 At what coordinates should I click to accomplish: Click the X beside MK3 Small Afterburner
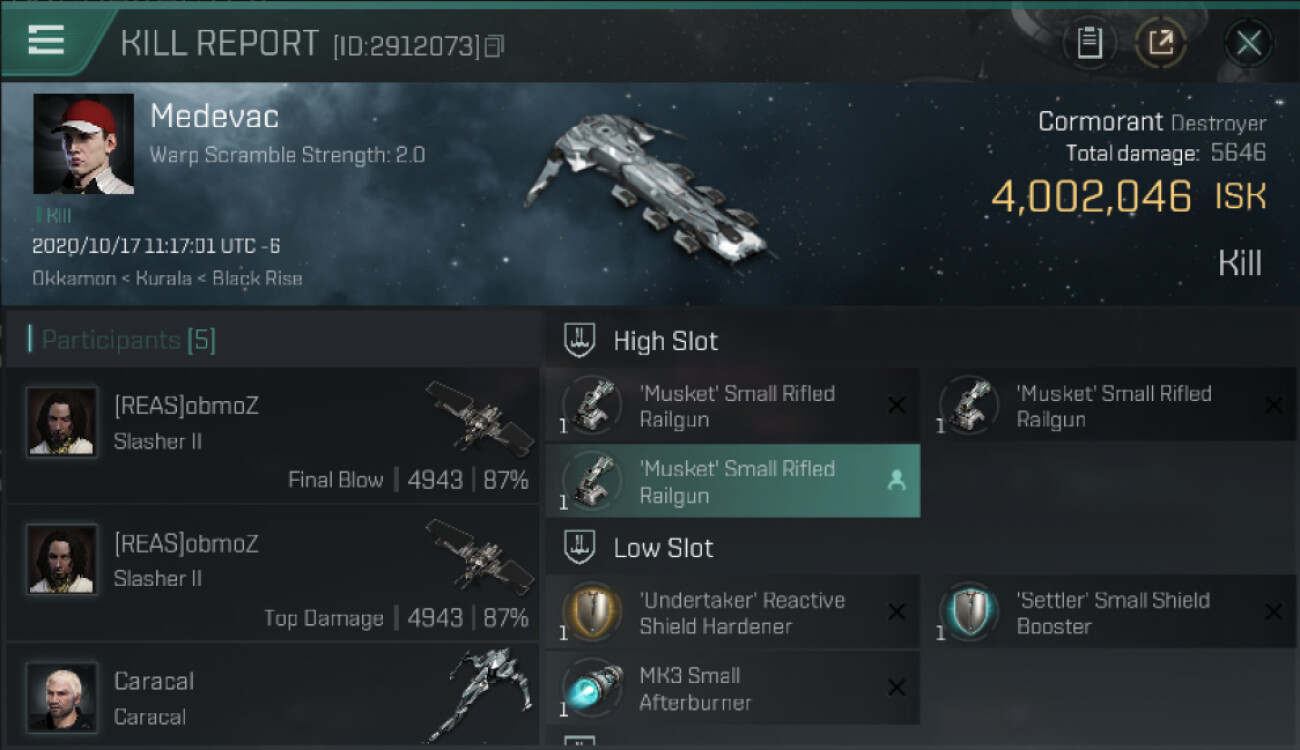tap(896, 687)
